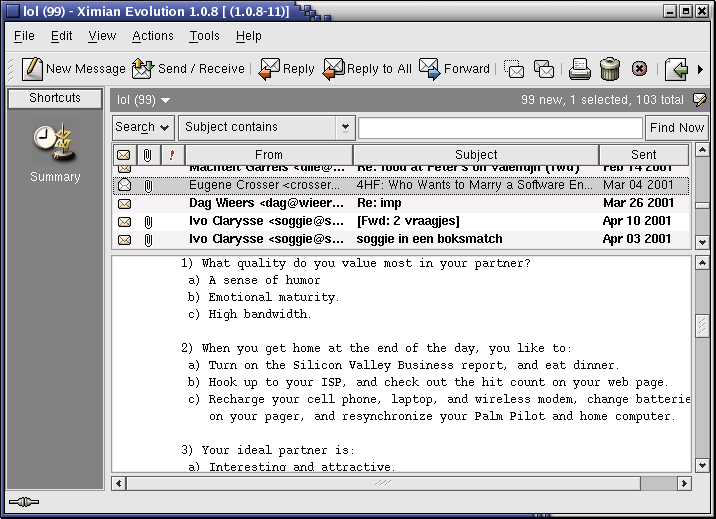Click the offline connection icon in status bar
Image resolution: width=716 pixels, height=519 pixels.
pyautogui.click(x=23, y=502)
